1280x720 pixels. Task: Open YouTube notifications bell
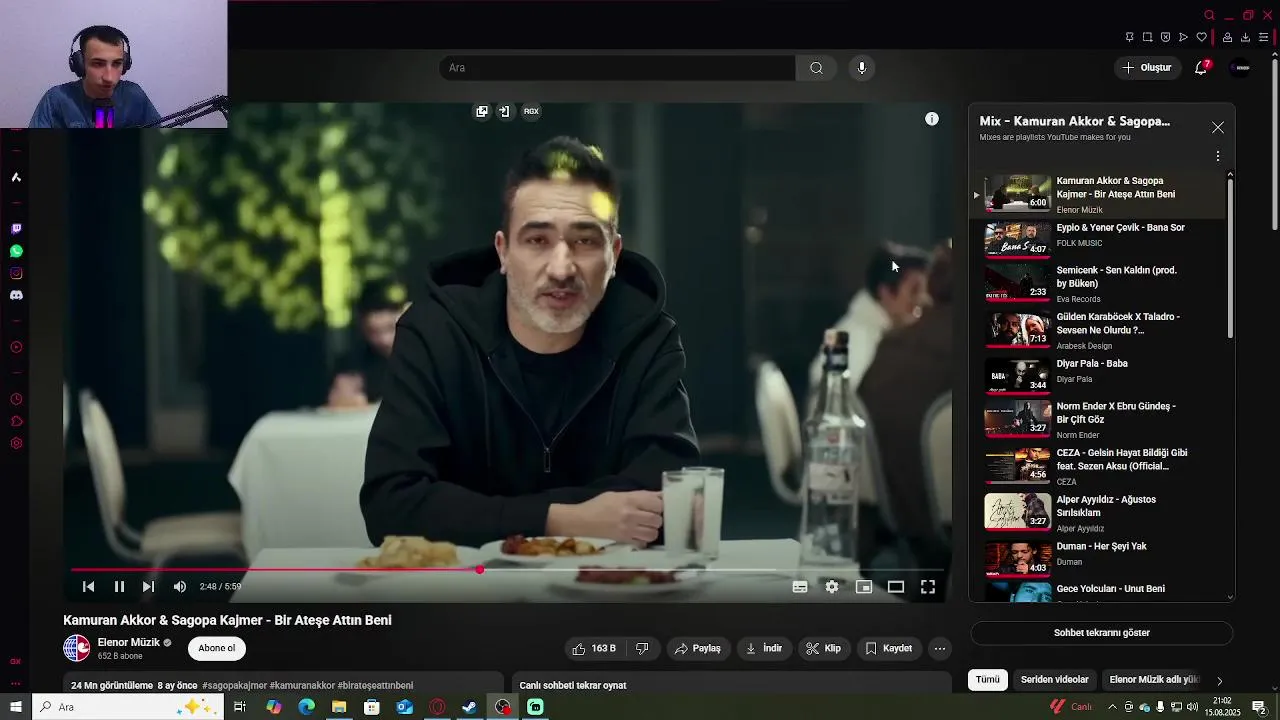point(1201,68)
